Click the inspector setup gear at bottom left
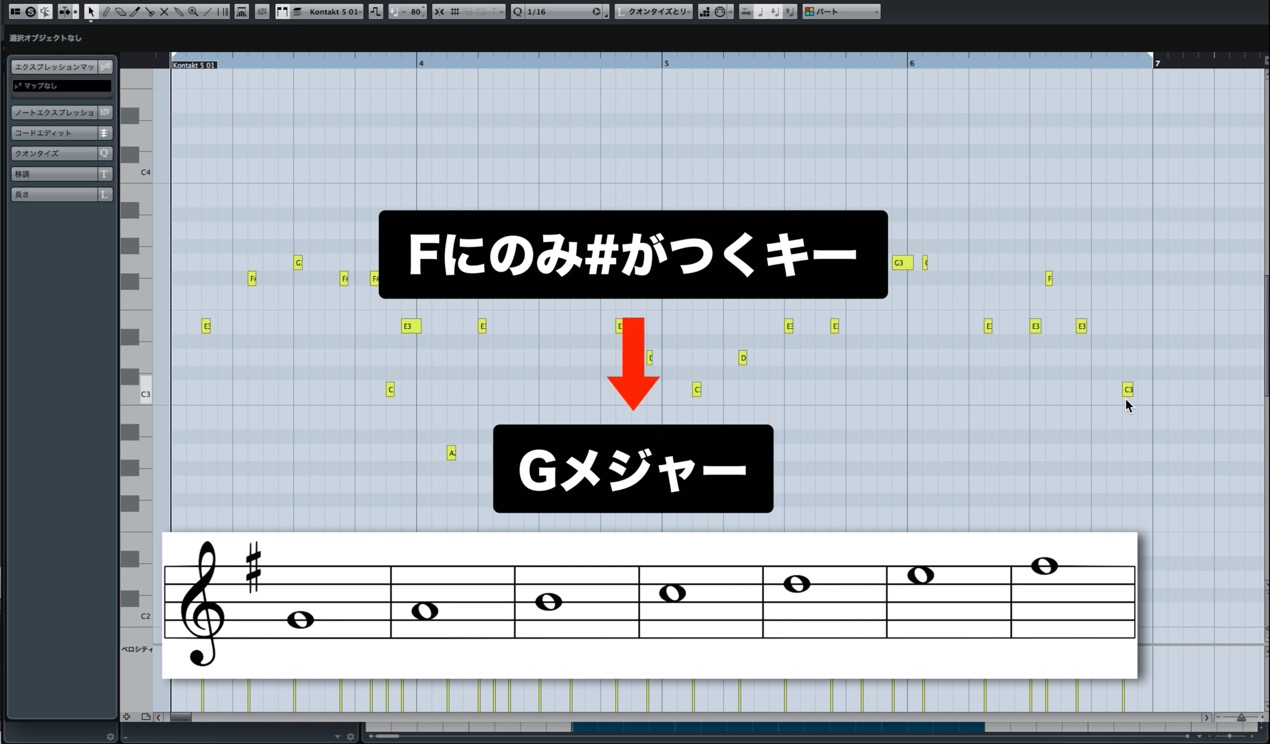 point(111,737)
